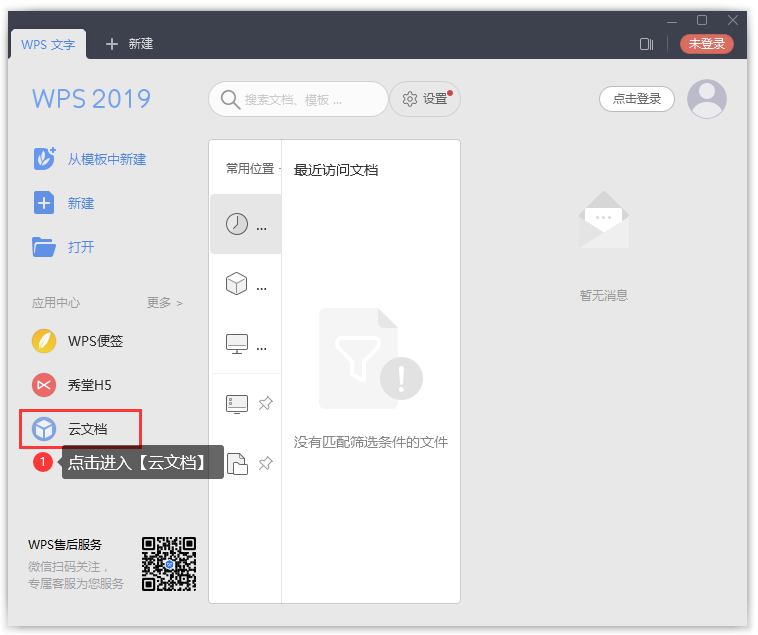Toggle pin beside the documents icon
758x635 pixels.
[x=265, y=463]
